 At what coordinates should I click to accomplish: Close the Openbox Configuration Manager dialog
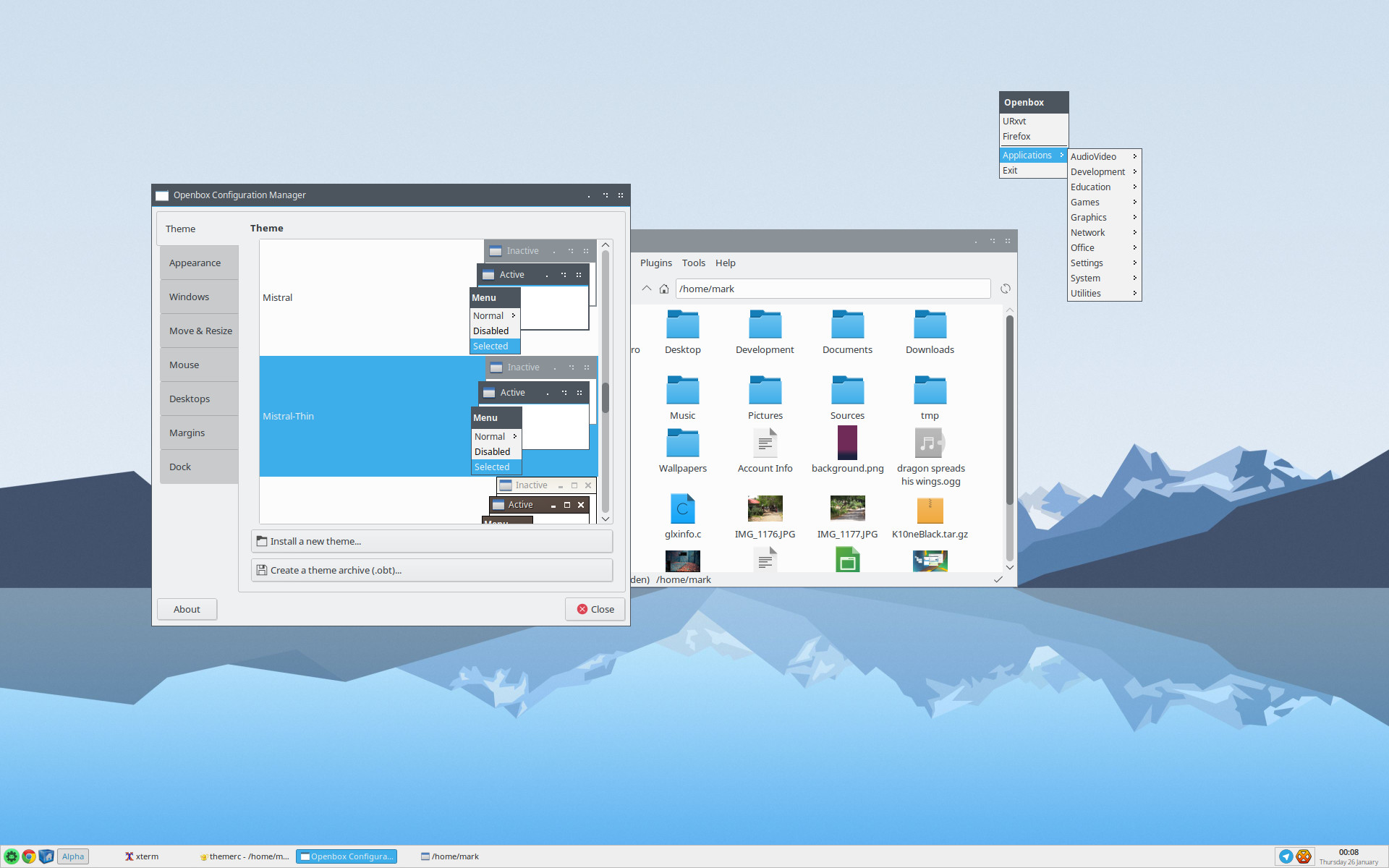pos(595,609)
